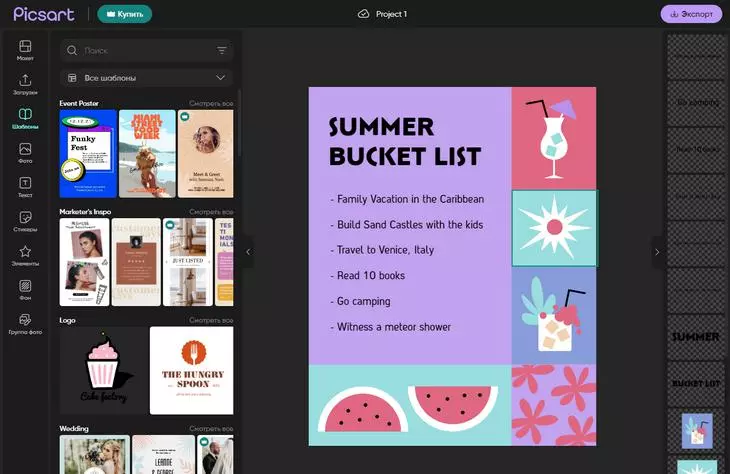The width and height of the screenshot is (730, 474).
Task: Select the Miami Swim Week template
Action: tap(147, 154)
